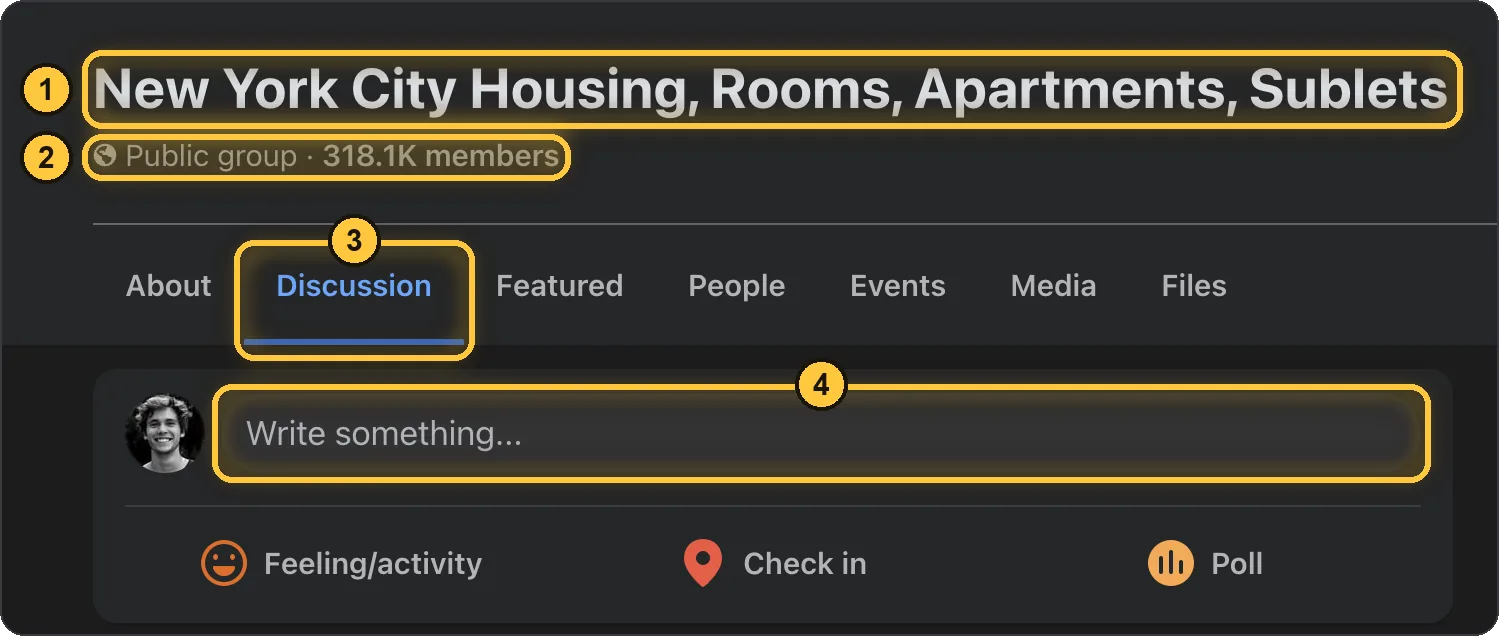Click the orange Poll bar chart icon
This screenshot has height=636, width=1499.
click(1170, 564)
